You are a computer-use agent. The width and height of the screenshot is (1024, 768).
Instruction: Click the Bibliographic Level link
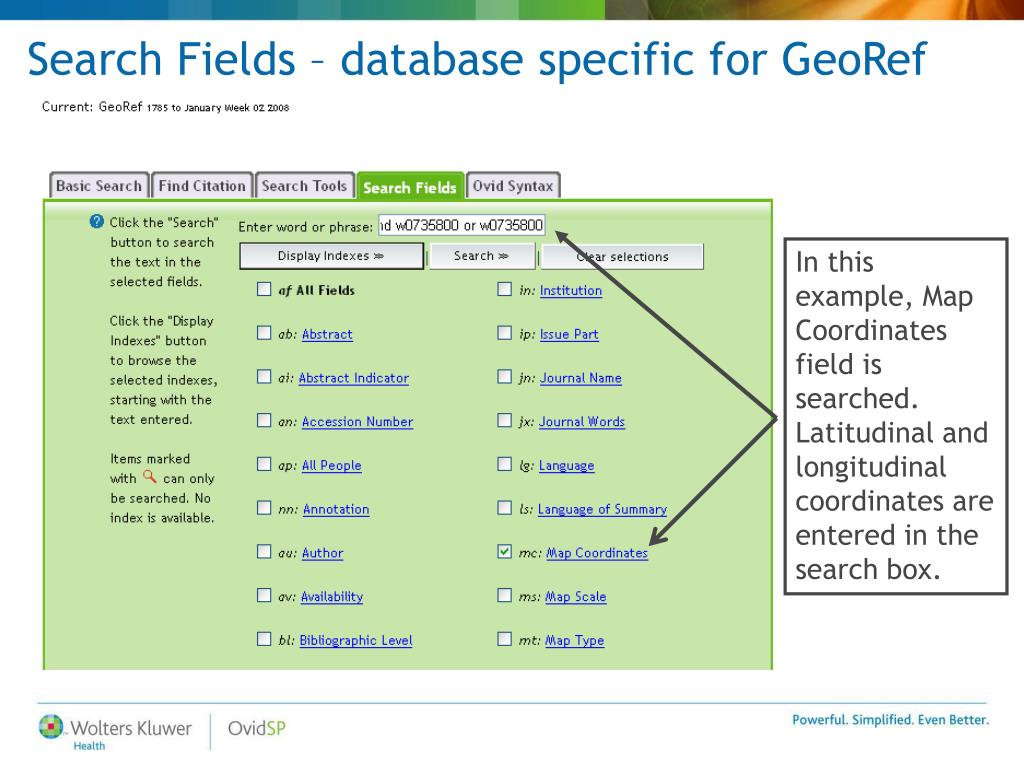pyautogui.click(x=356, y=641)
